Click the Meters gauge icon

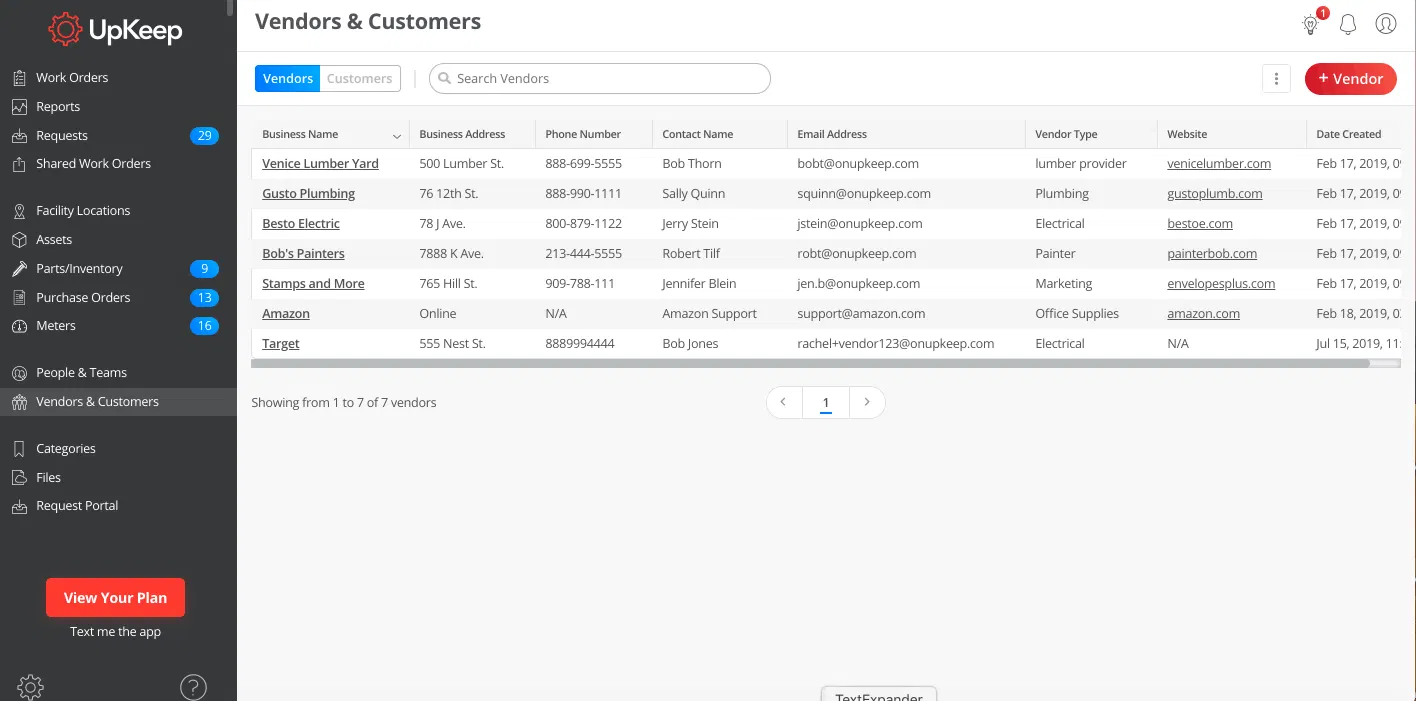click(19, 326)
